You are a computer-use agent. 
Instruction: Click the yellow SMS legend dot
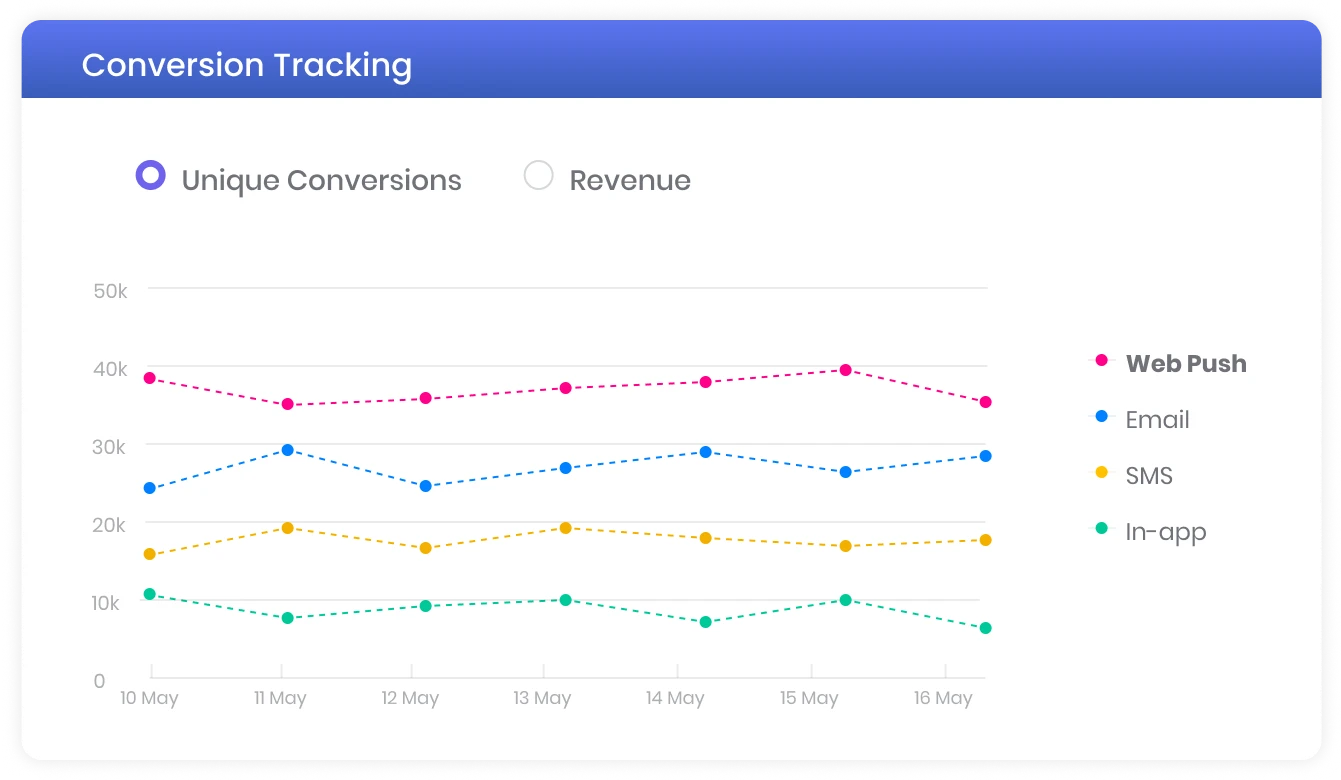coord(1102,472)
